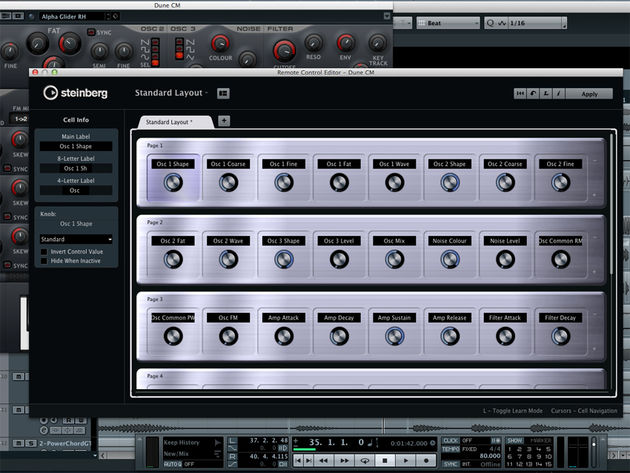
Task: Click the Record button in transport
Action: (x=426, y=461)
